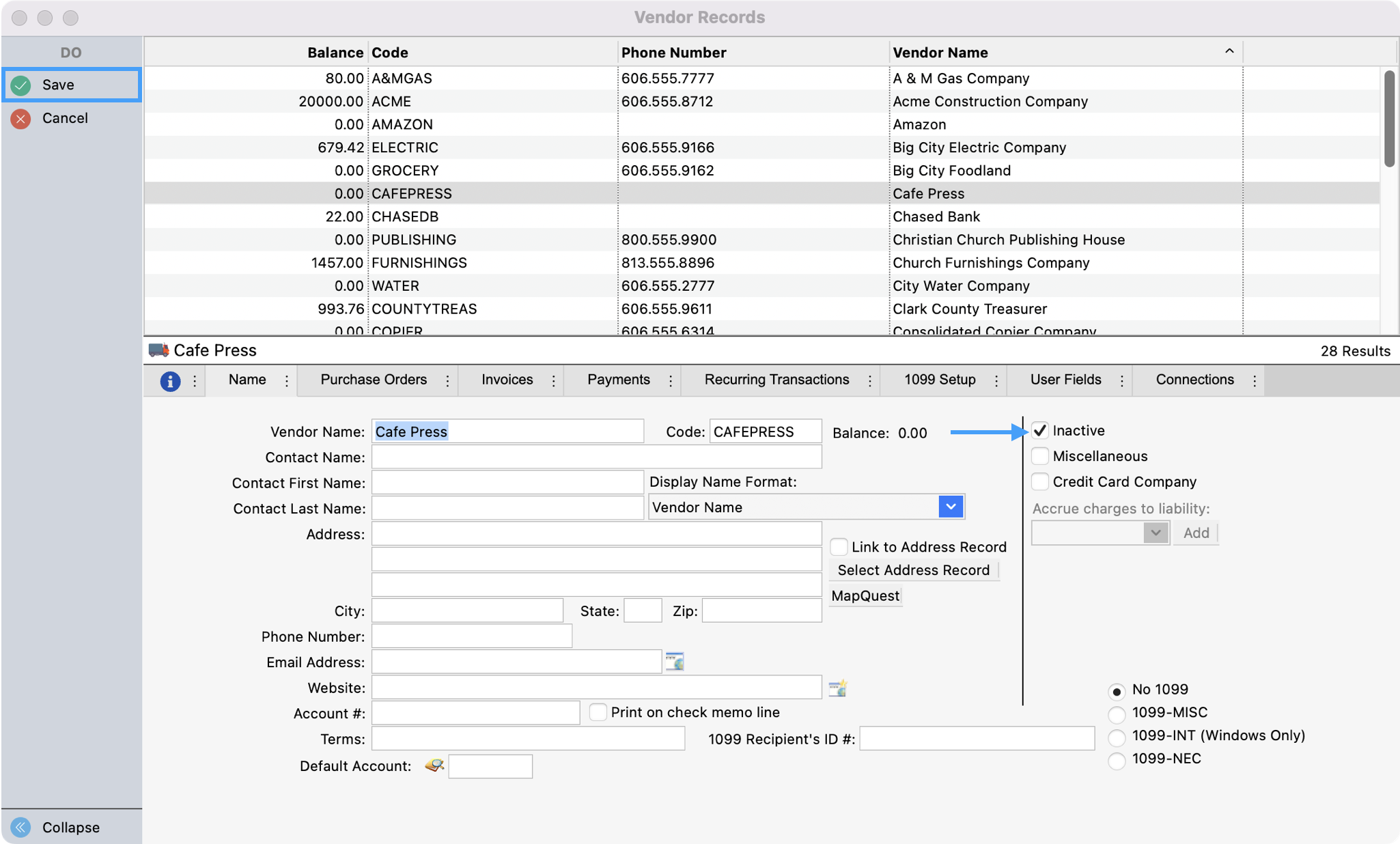Click the red Cancel X icon
1400x844 pixels.
21,119
